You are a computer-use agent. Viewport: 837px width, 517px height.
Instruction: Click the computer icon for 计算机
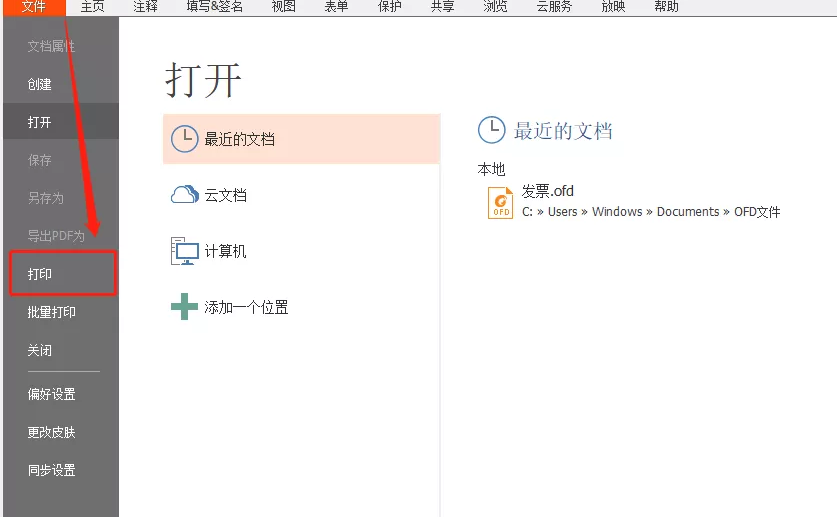click(185, 251)
